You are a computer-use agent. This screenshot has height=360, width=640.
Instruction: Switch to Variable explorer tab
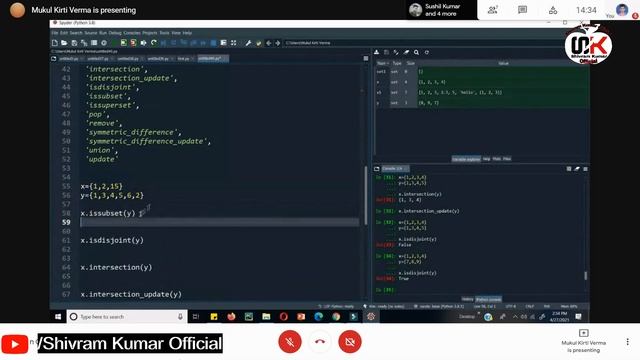[466, 159]
